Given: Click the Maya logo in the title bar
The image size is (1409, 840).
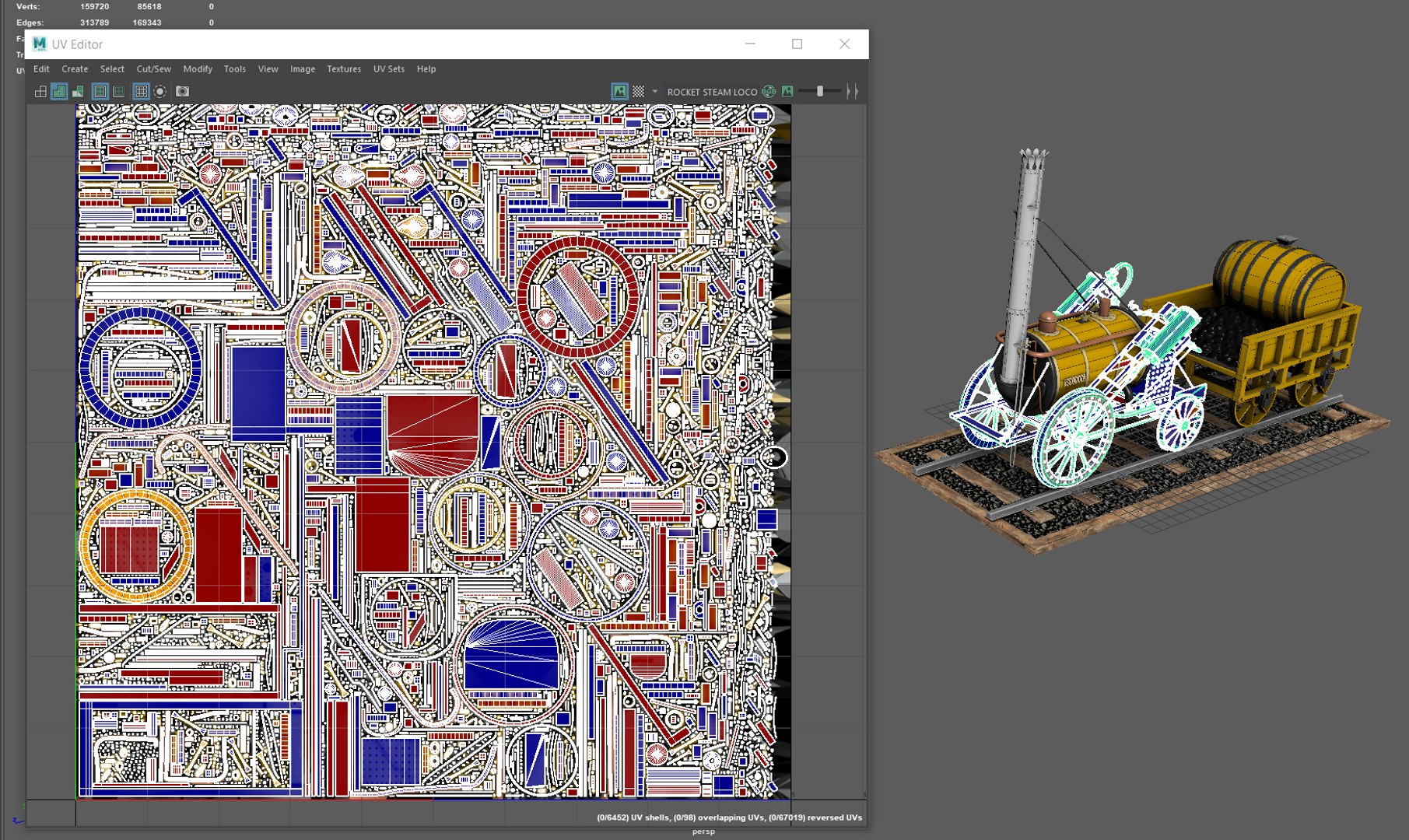Looking at the screenshot, I should (40, 44).
